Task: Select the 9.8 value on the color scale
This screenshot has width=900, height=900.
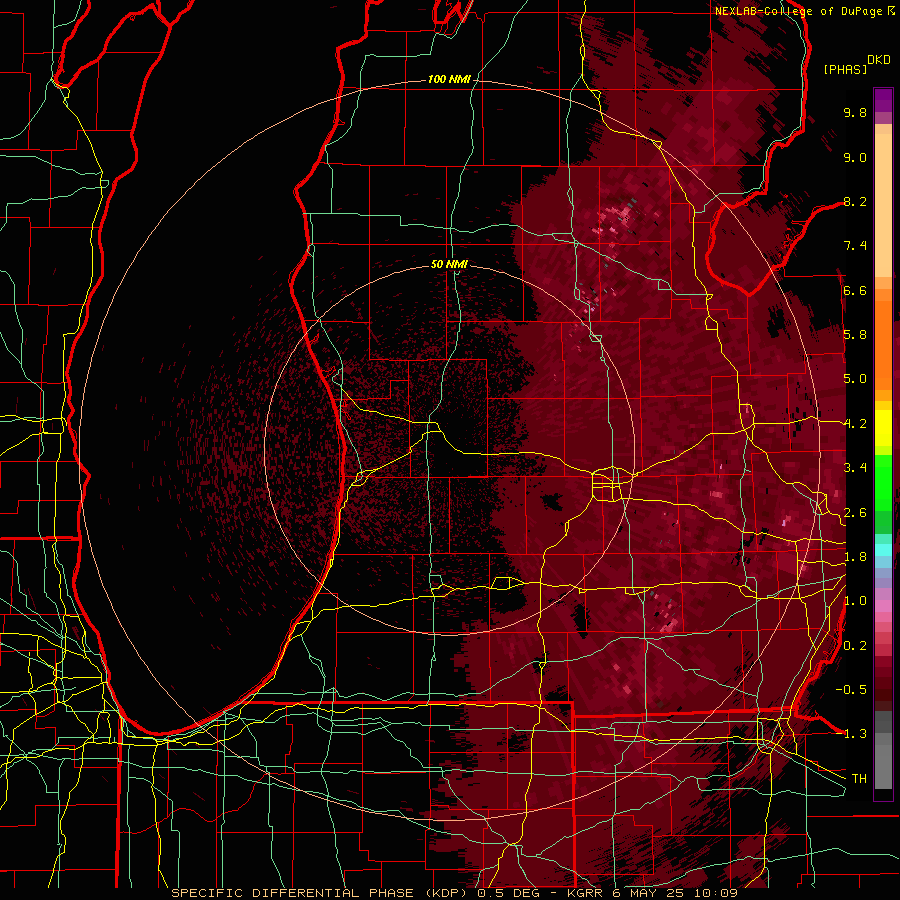Action: 855,112
